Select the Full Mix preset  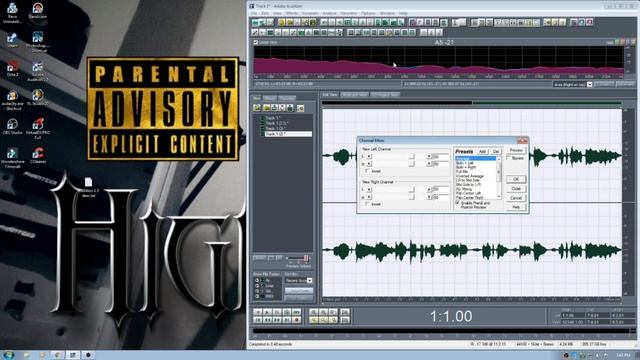tap(462, 171)
